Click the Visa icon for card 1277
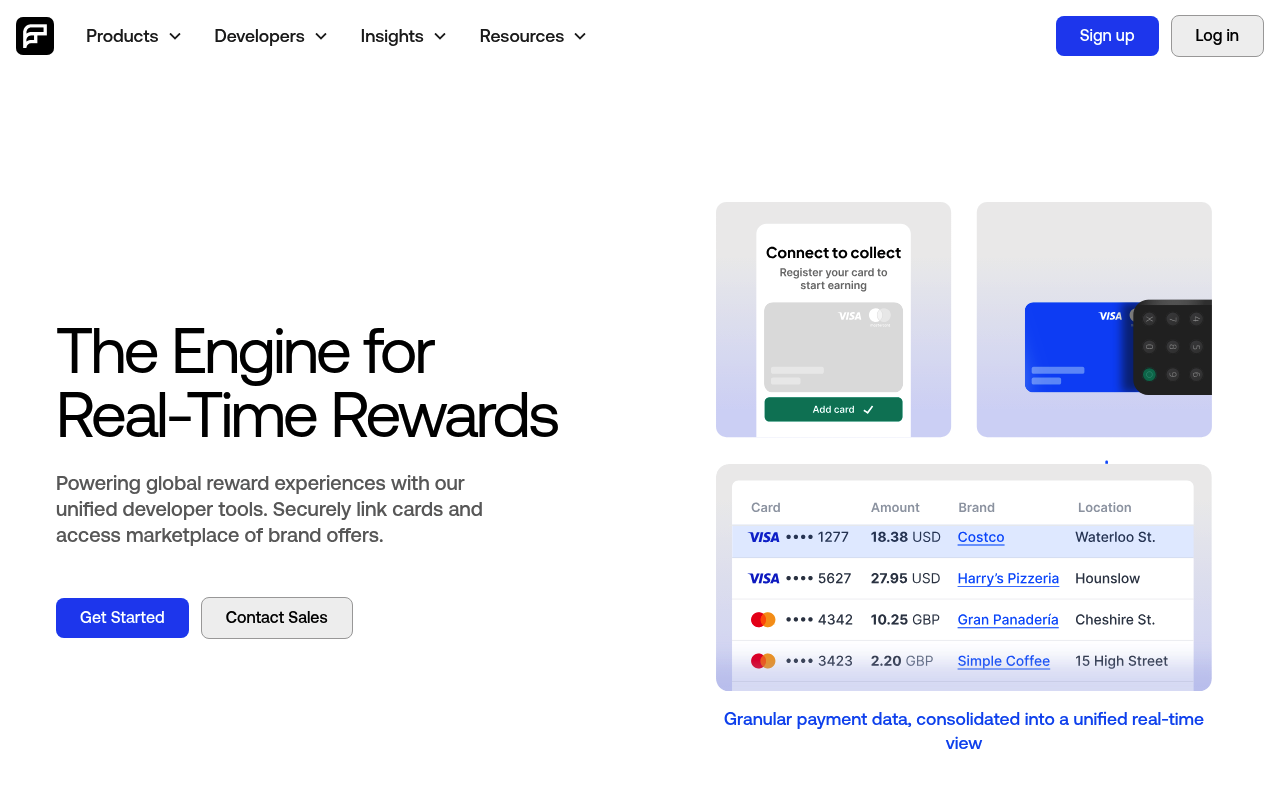The height and width of the screenshot is (800, 1280). coord(764,537)
